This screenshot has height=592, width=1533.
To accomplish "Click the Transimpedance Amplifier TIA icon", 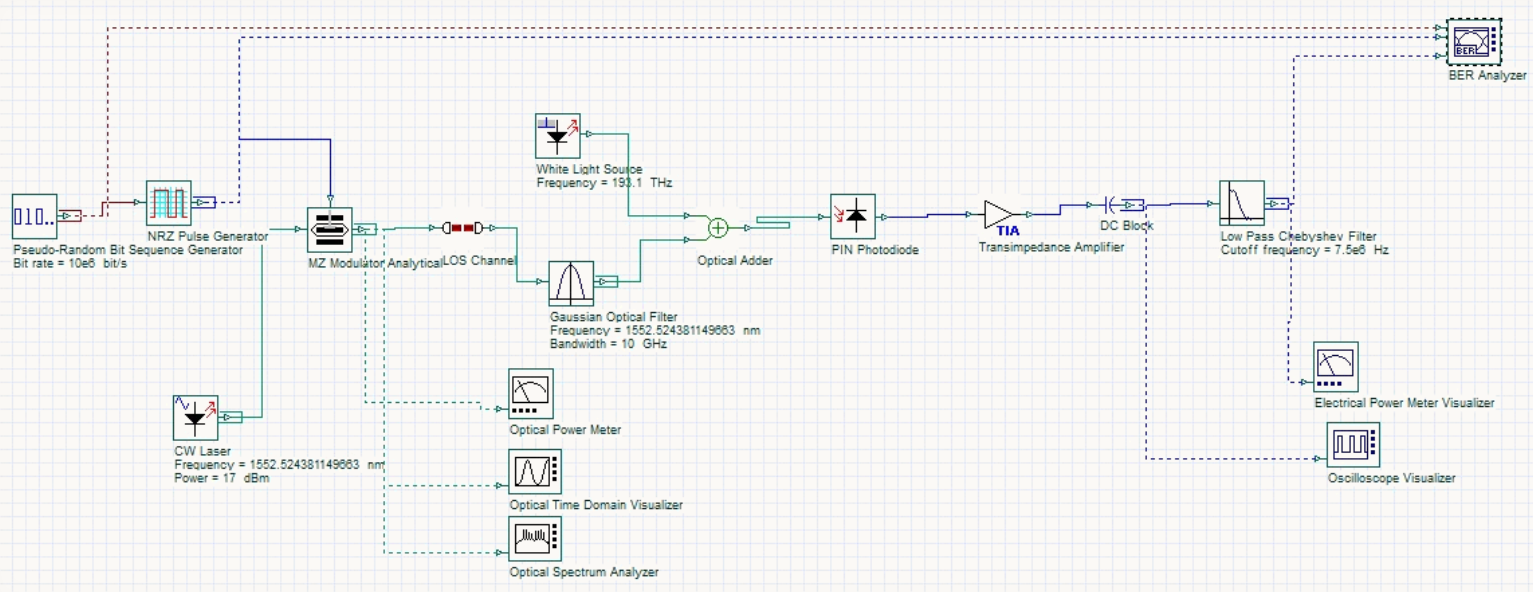I will [x=999, y=216].
